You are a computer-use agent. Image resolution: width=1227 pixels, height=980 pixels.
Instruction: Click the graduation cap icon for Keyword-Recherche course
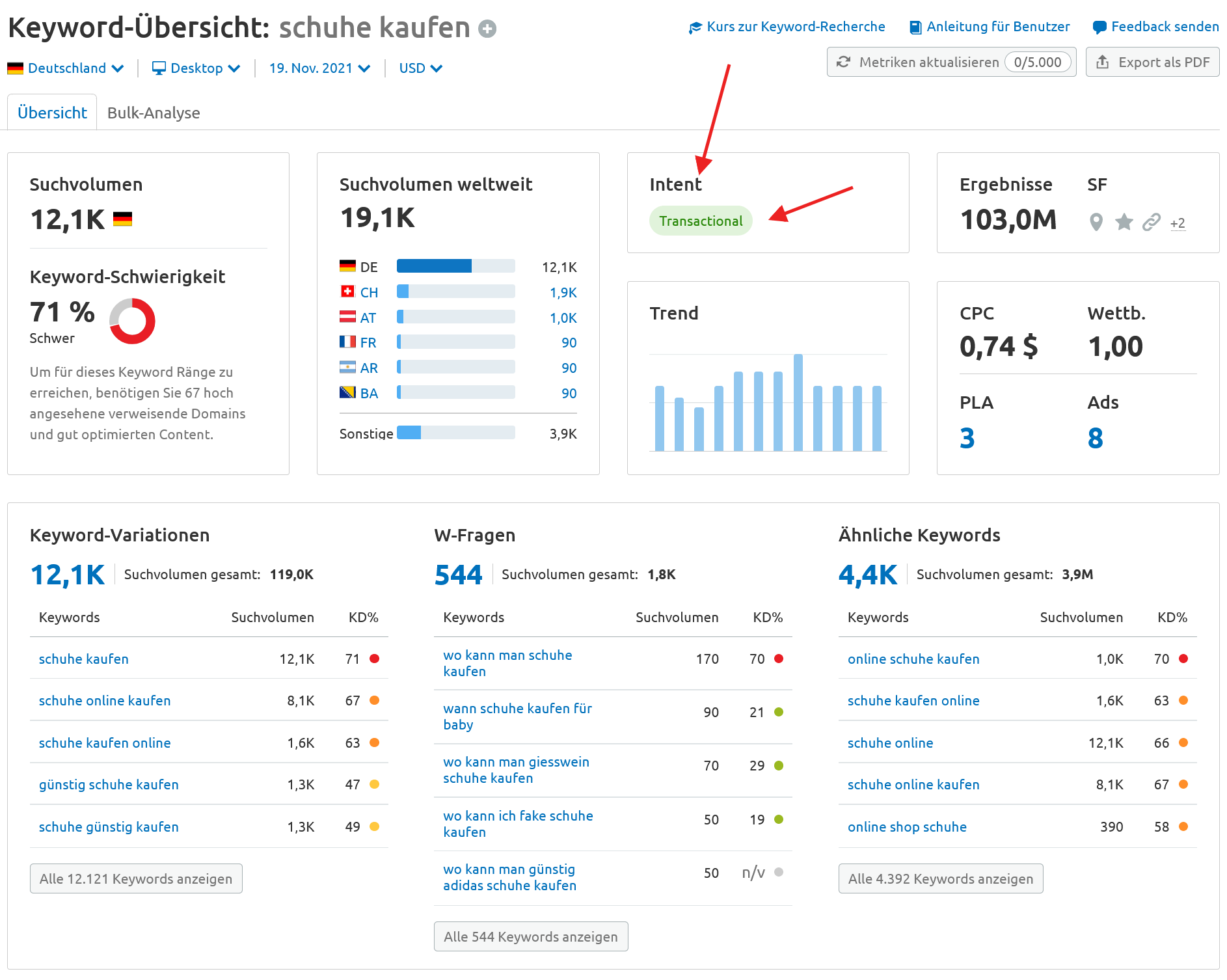tap(695, 27)
